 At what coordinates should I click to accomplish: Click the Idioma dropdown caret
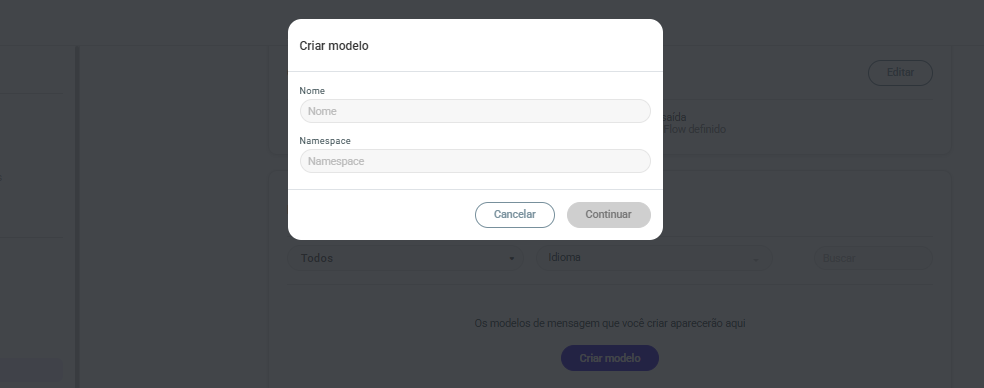756,259
